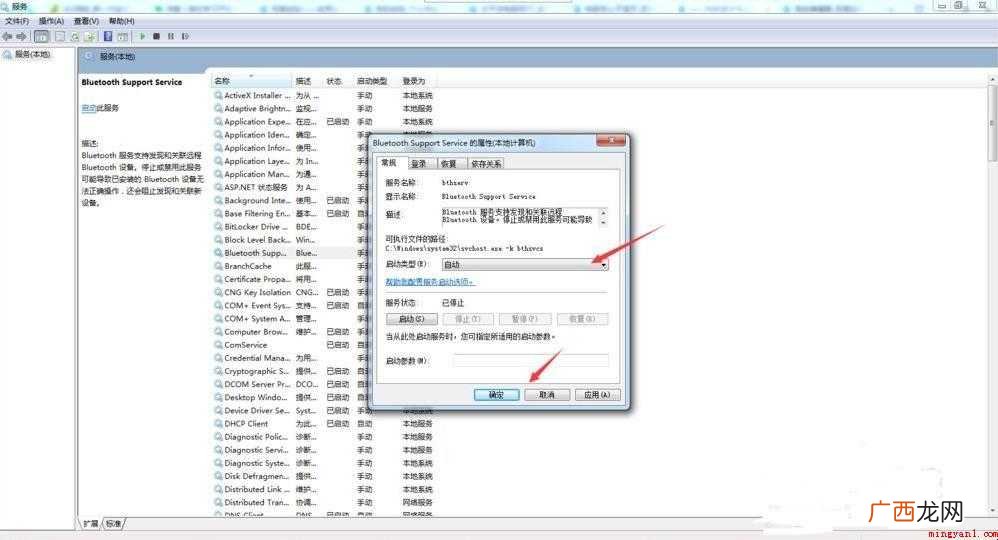Select the DCOM Server Pr... service row
This screenshot has height=540, width=998.
click(x=323, y=384)
